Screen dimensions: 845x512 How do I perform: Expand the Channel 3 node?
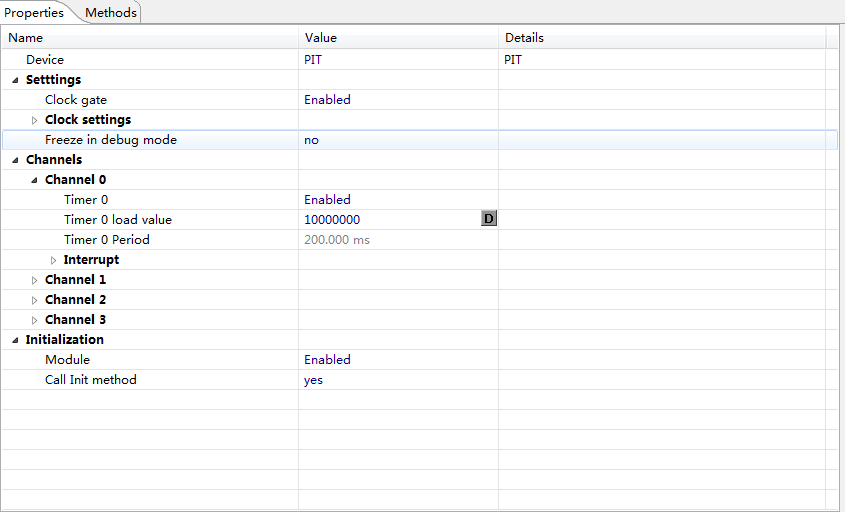pos(34,320)
